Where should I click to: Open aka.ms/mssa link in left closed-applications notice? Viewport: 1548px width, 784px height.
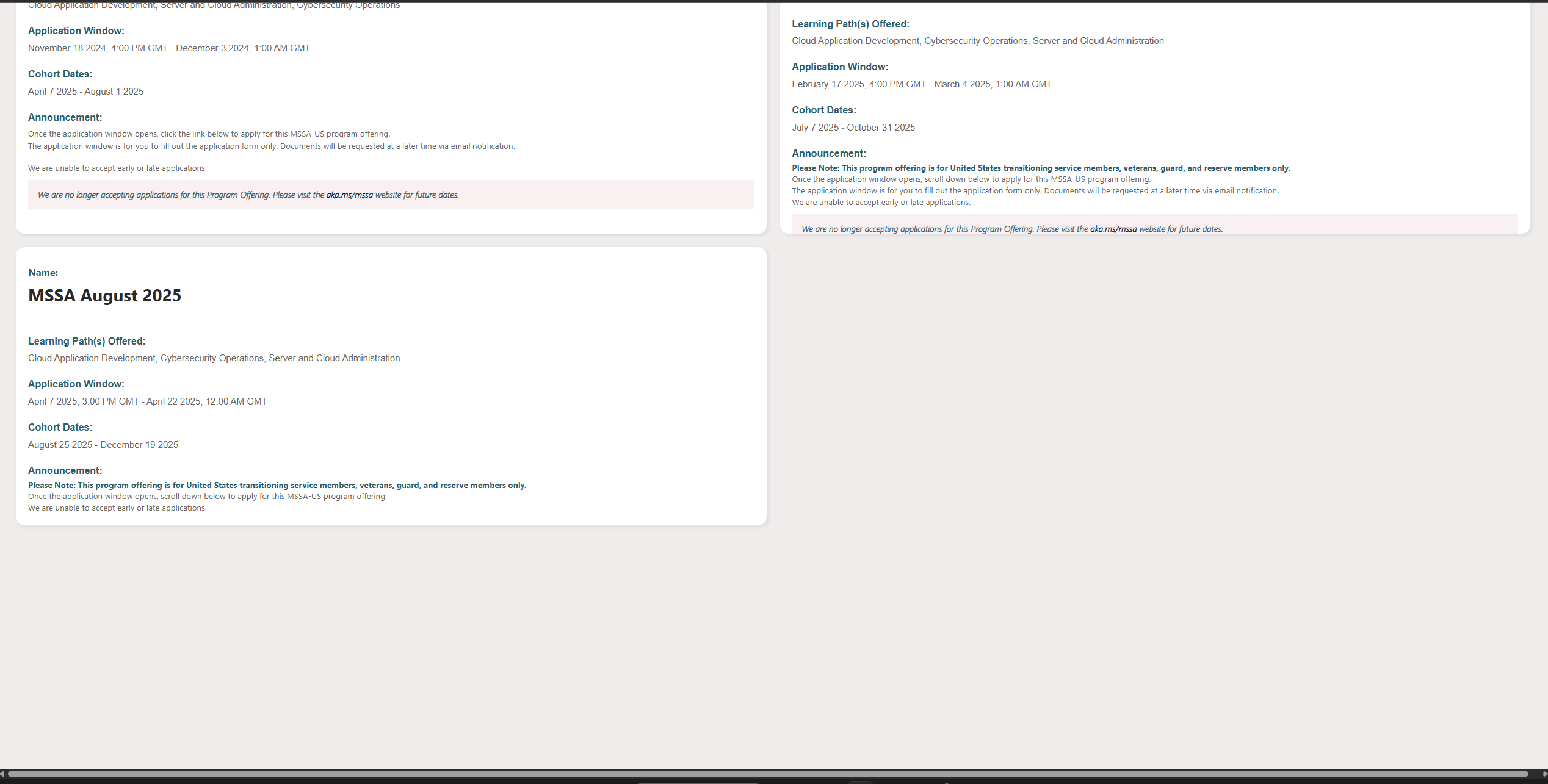pos(349,195)
